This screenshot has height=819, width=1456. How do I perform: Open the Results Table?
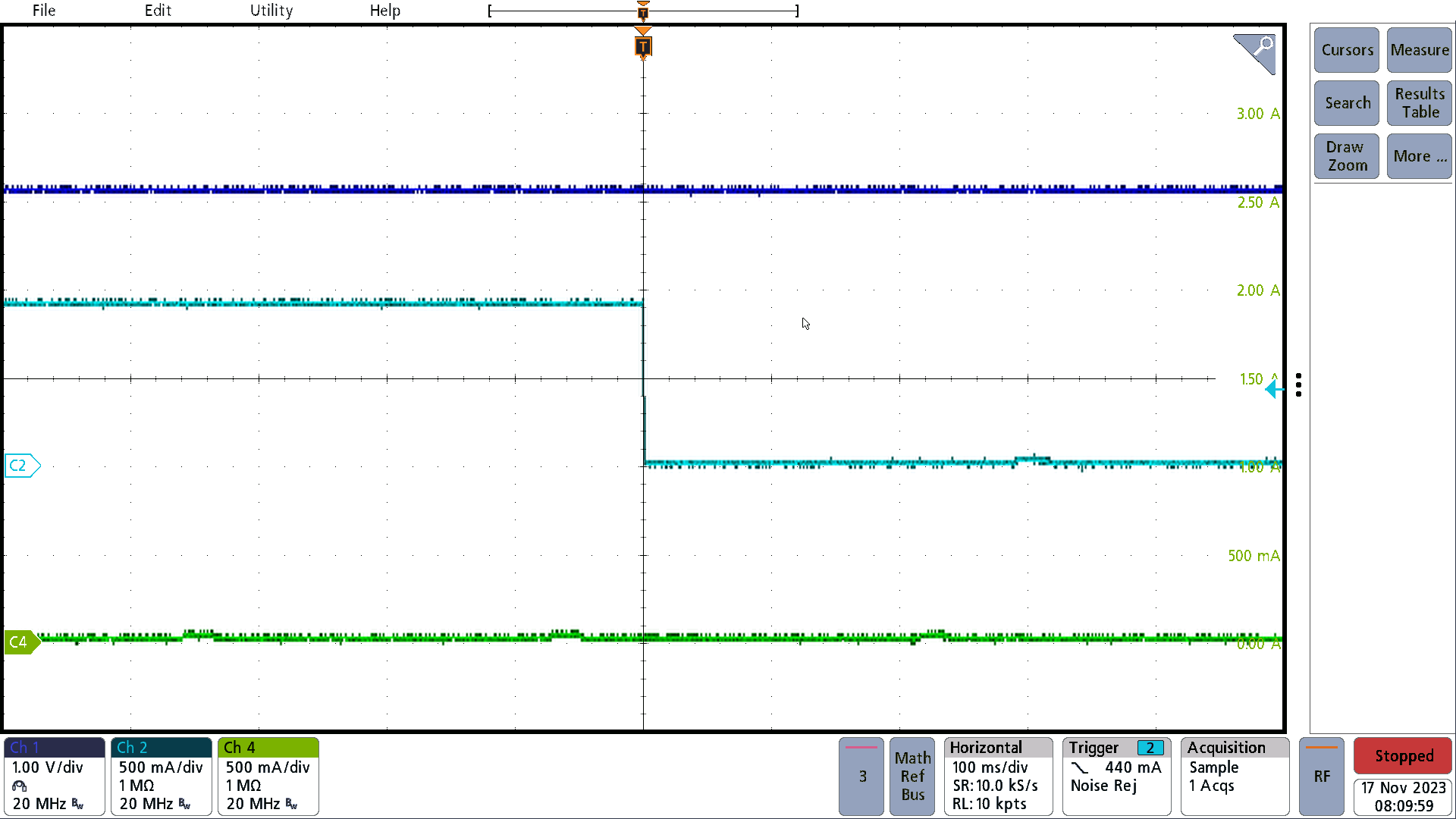pos(1420,103)
